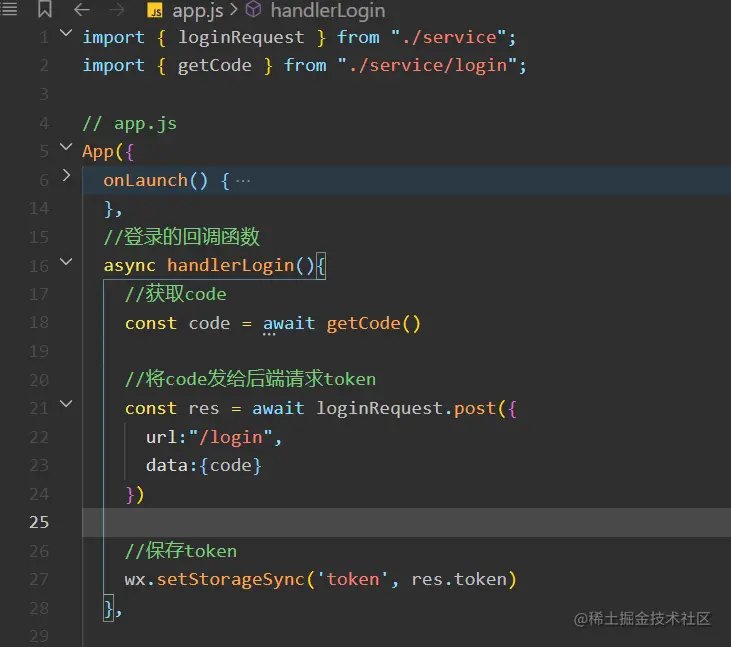Image resolution: width=731 pixels, height=647 pixels.
Task: Click the loginRequest identifier in line 1
Action: pyautogui.click(x=241, y=37)
